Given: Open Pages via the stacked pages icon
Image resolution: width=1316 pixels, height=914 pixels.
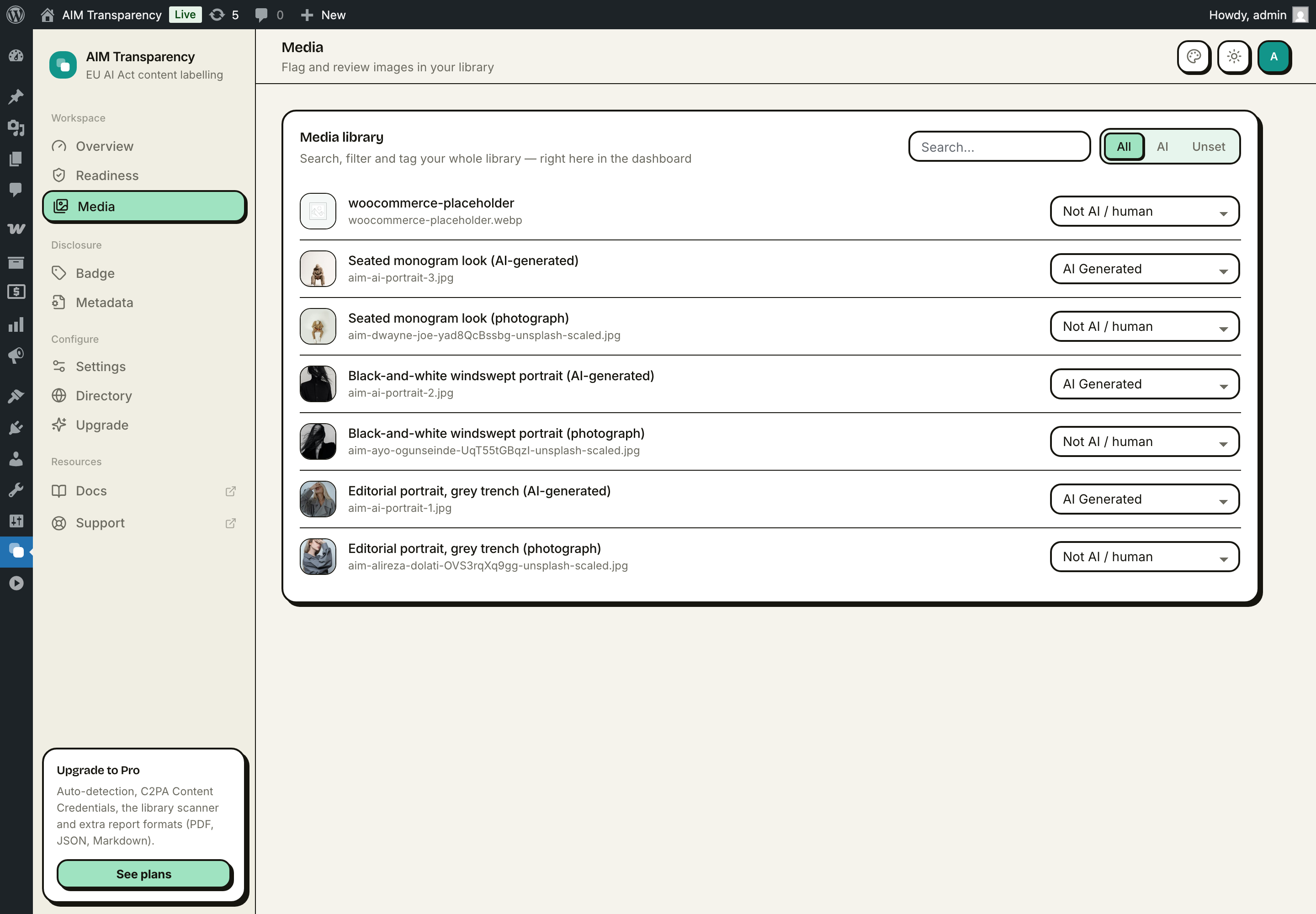Looking at the screenshot, I should click(x=16, y=159).
